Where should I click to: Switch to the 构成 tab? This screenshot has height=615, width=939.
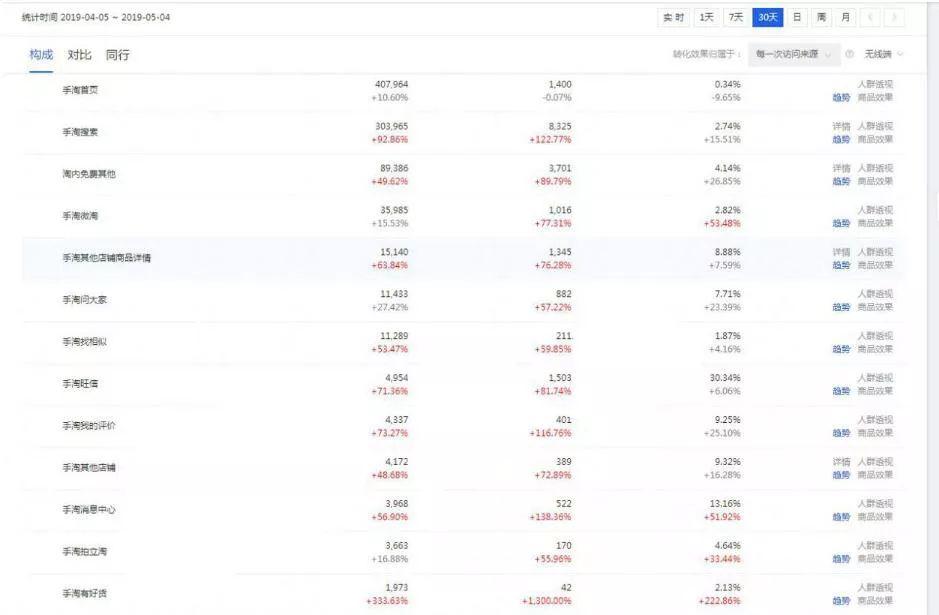41,54
